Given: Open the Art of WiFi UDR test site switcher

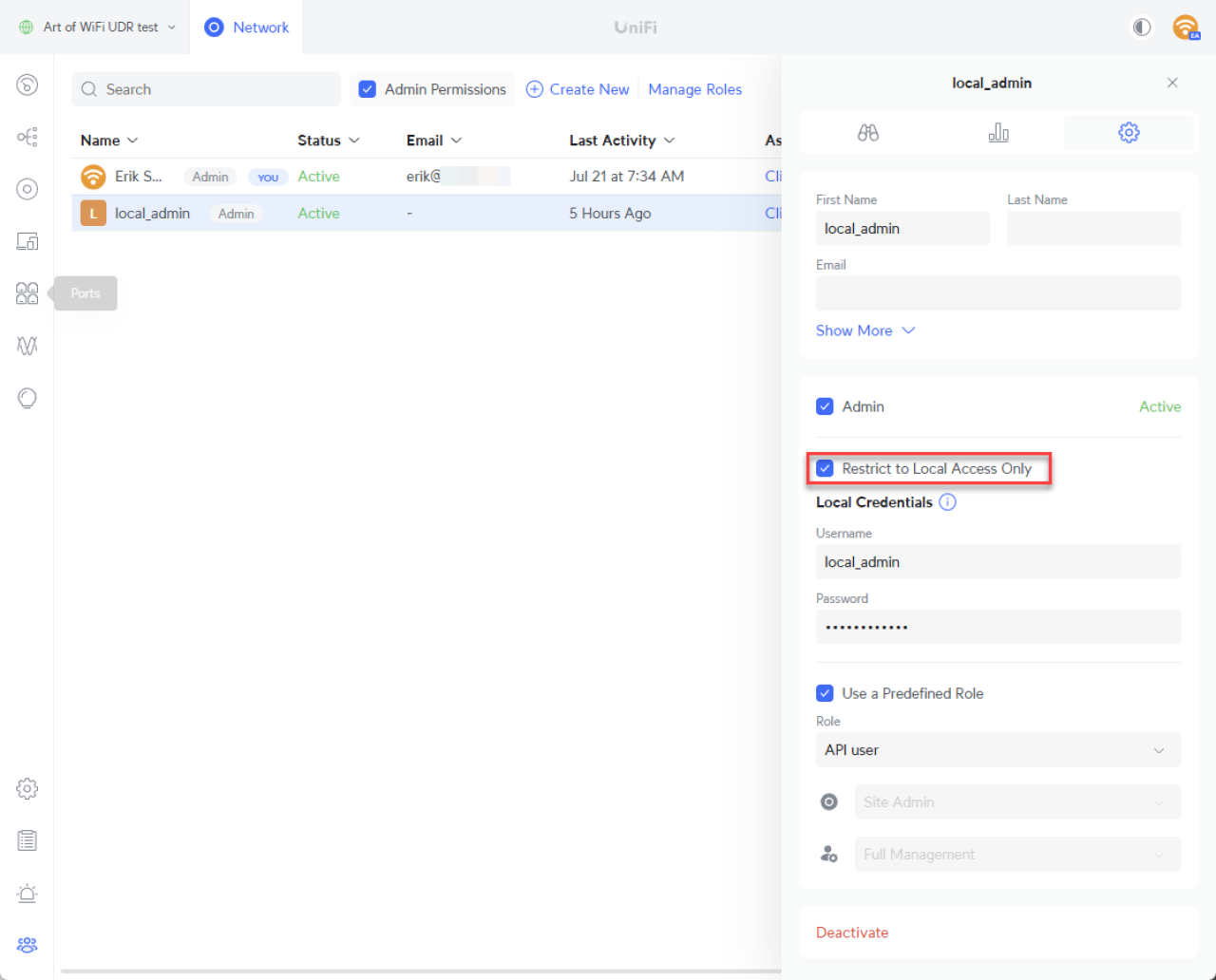Looking at the screenshot, I should point(99,28).
